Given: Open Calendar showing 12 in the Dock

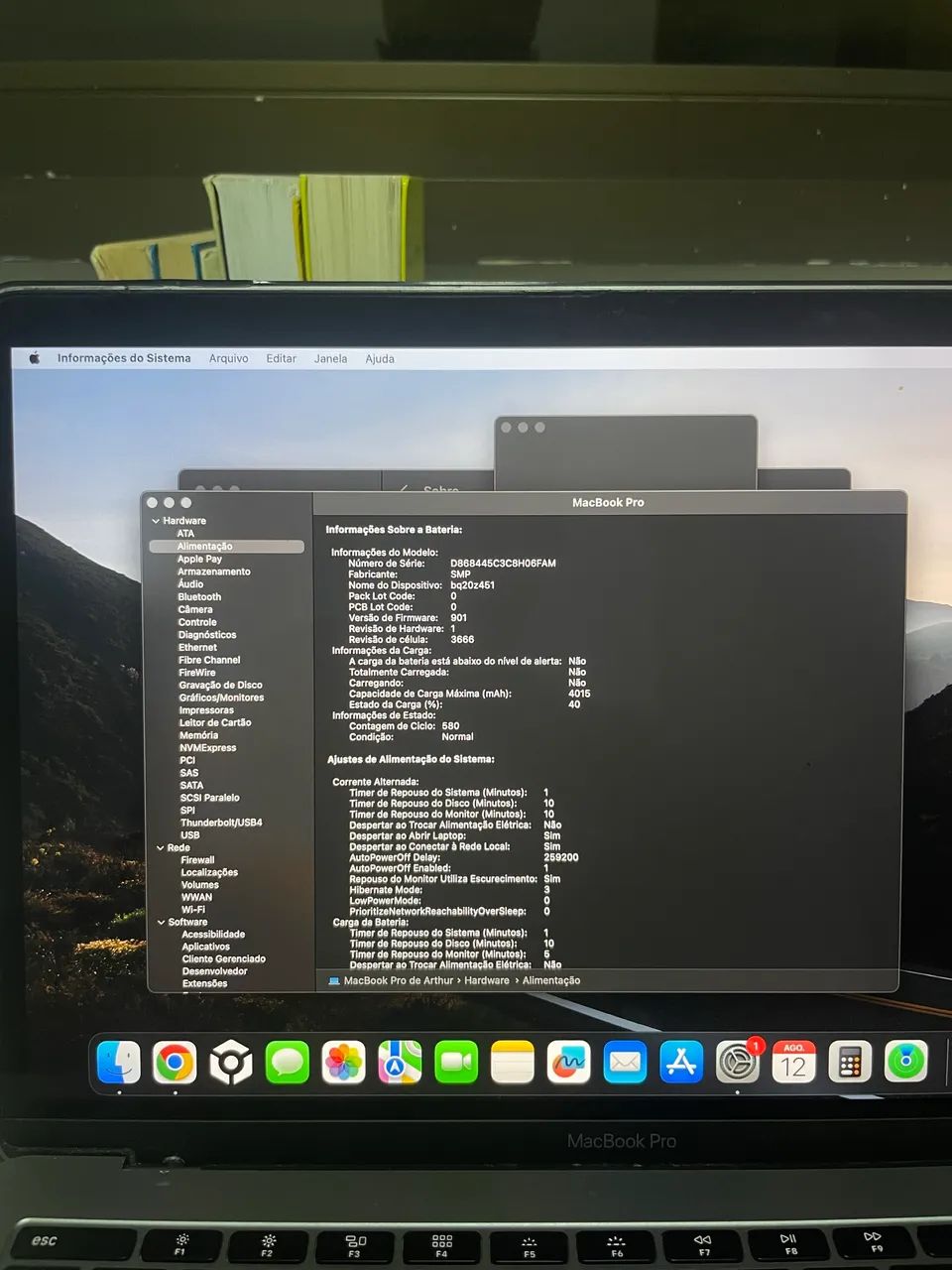Looking at the screenshot, I should pyautogui.click(x=793, y=1062).
